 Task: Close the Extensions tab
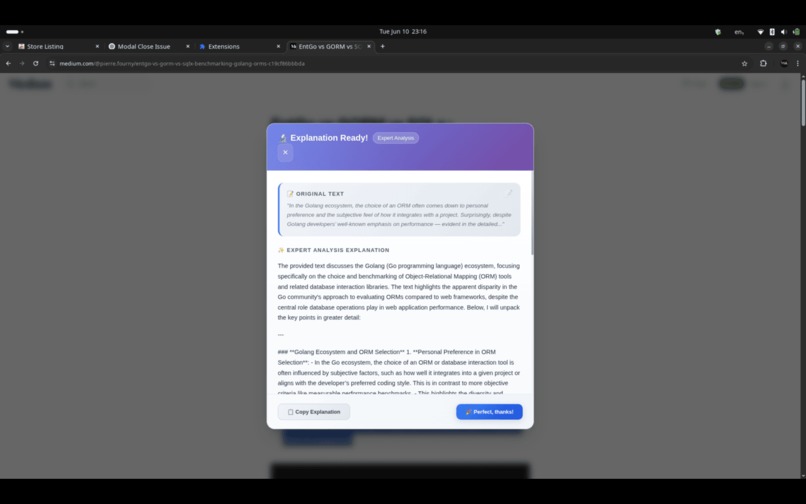pos(278,46)
